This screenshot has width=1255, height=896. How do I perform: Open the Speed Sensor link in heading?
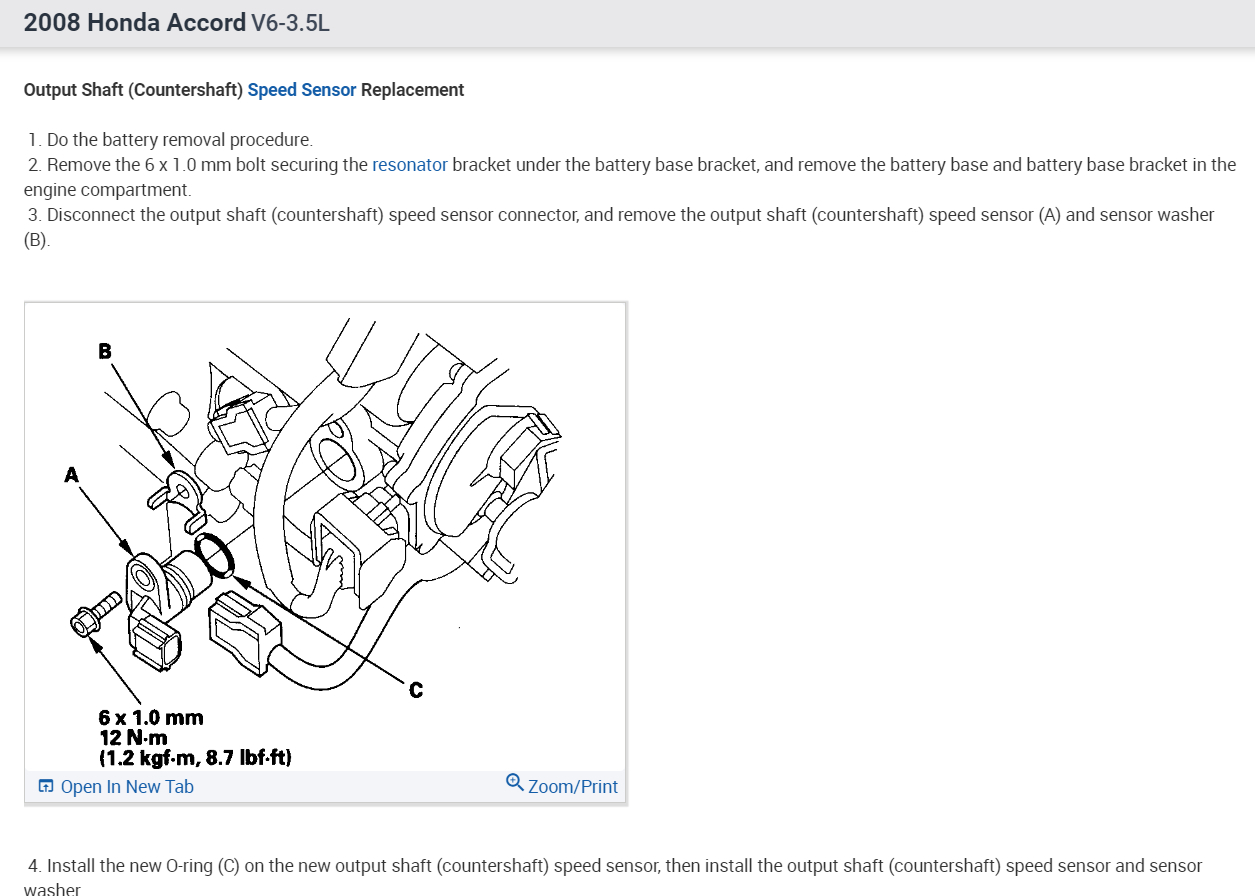click(x=302, y=90)
